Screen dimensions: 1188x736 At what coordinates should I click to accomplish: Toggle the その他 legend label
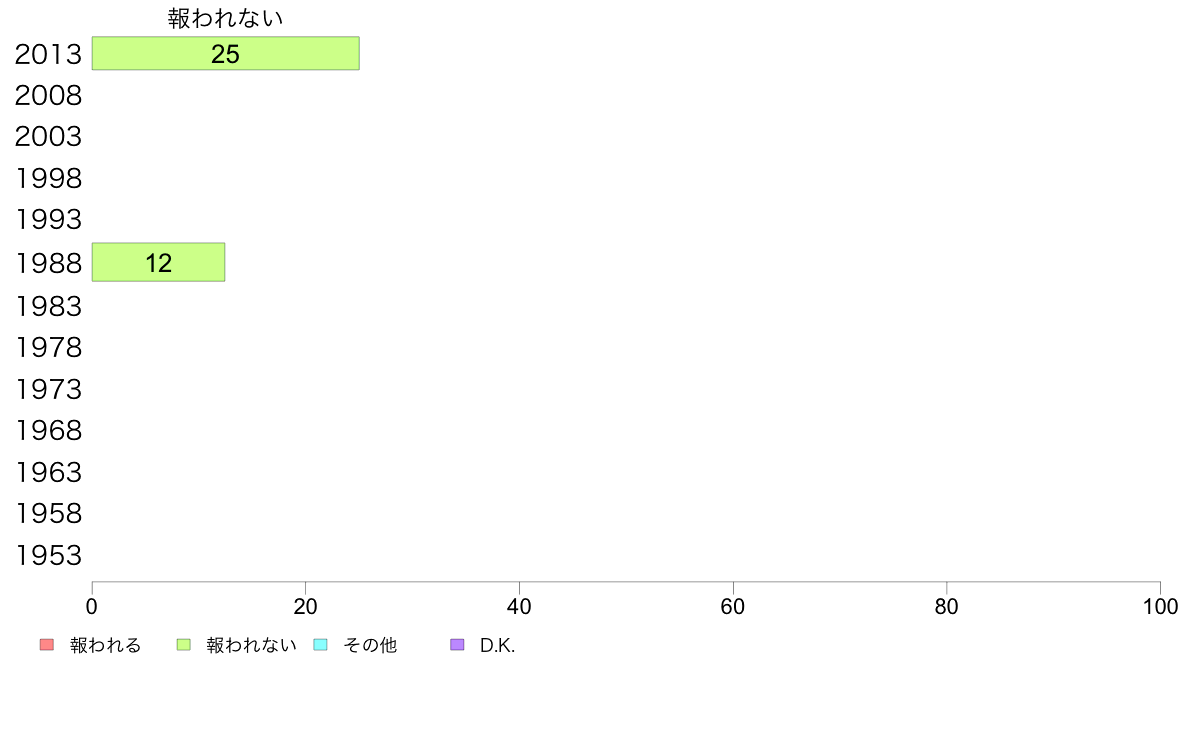click(x=370, y=645)
